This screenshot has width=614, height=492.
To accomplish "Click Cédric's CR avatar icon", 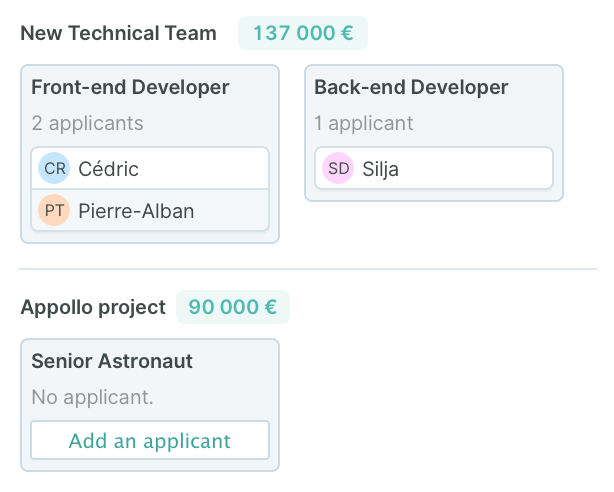I will (54, 168).
